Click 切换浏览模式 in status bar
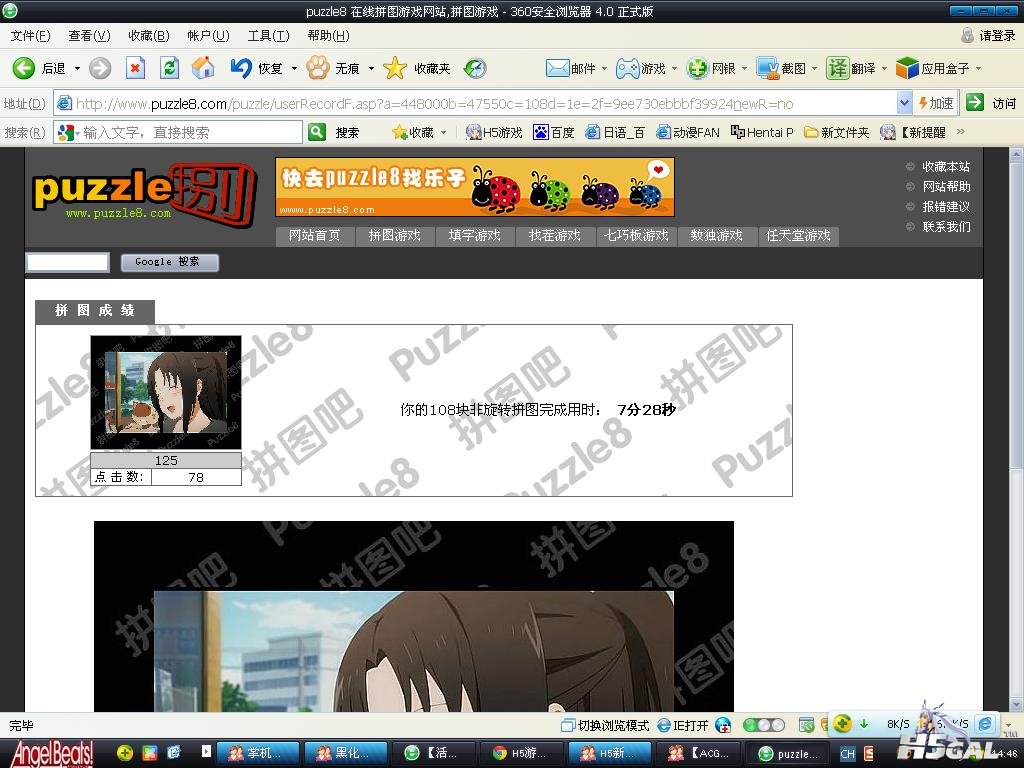Viewport: 1024px width, 768px height. tap(605, 726)
